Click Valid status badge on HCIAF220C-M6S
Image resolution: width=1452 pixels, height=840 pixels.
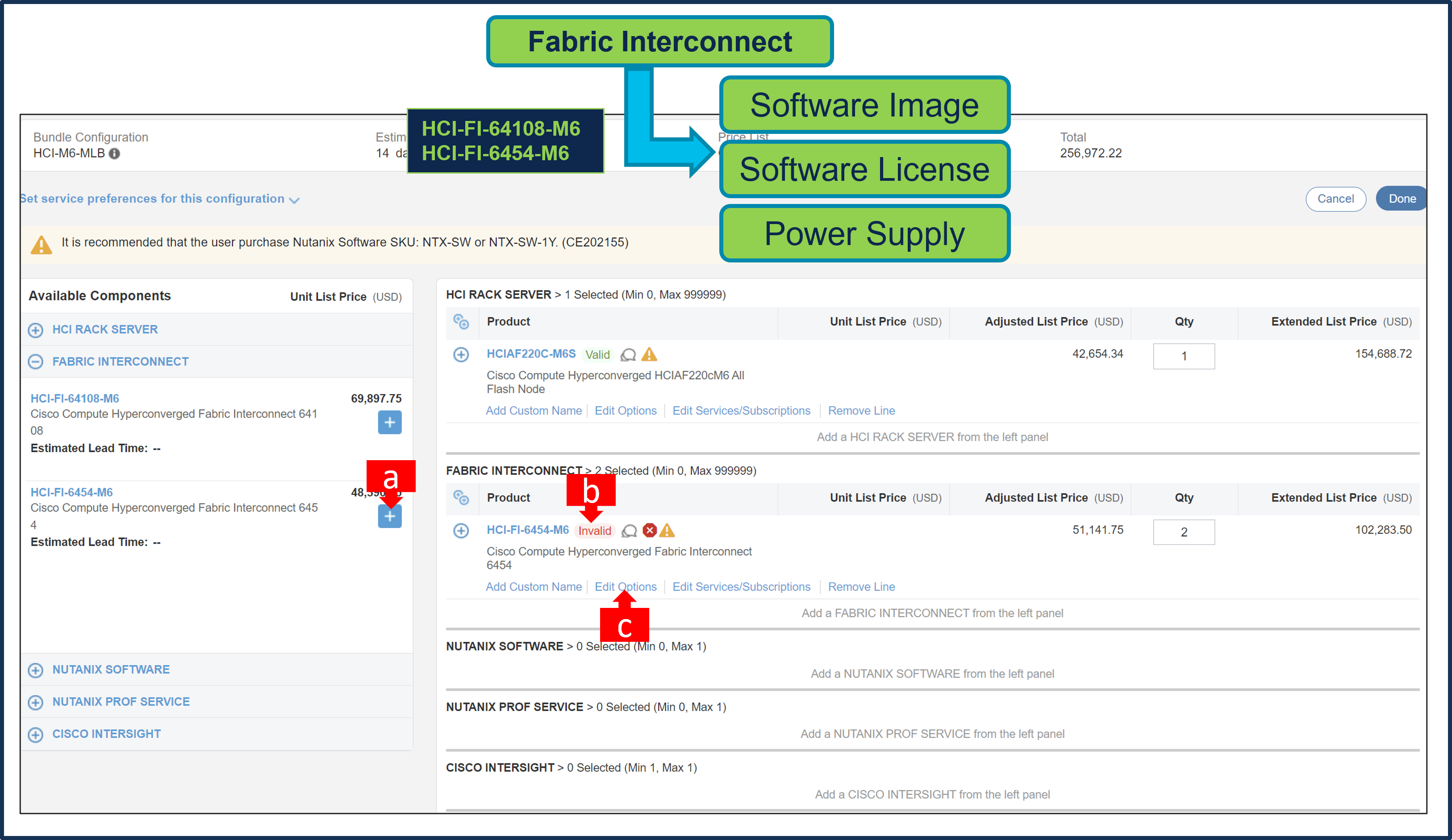[597, 354]
